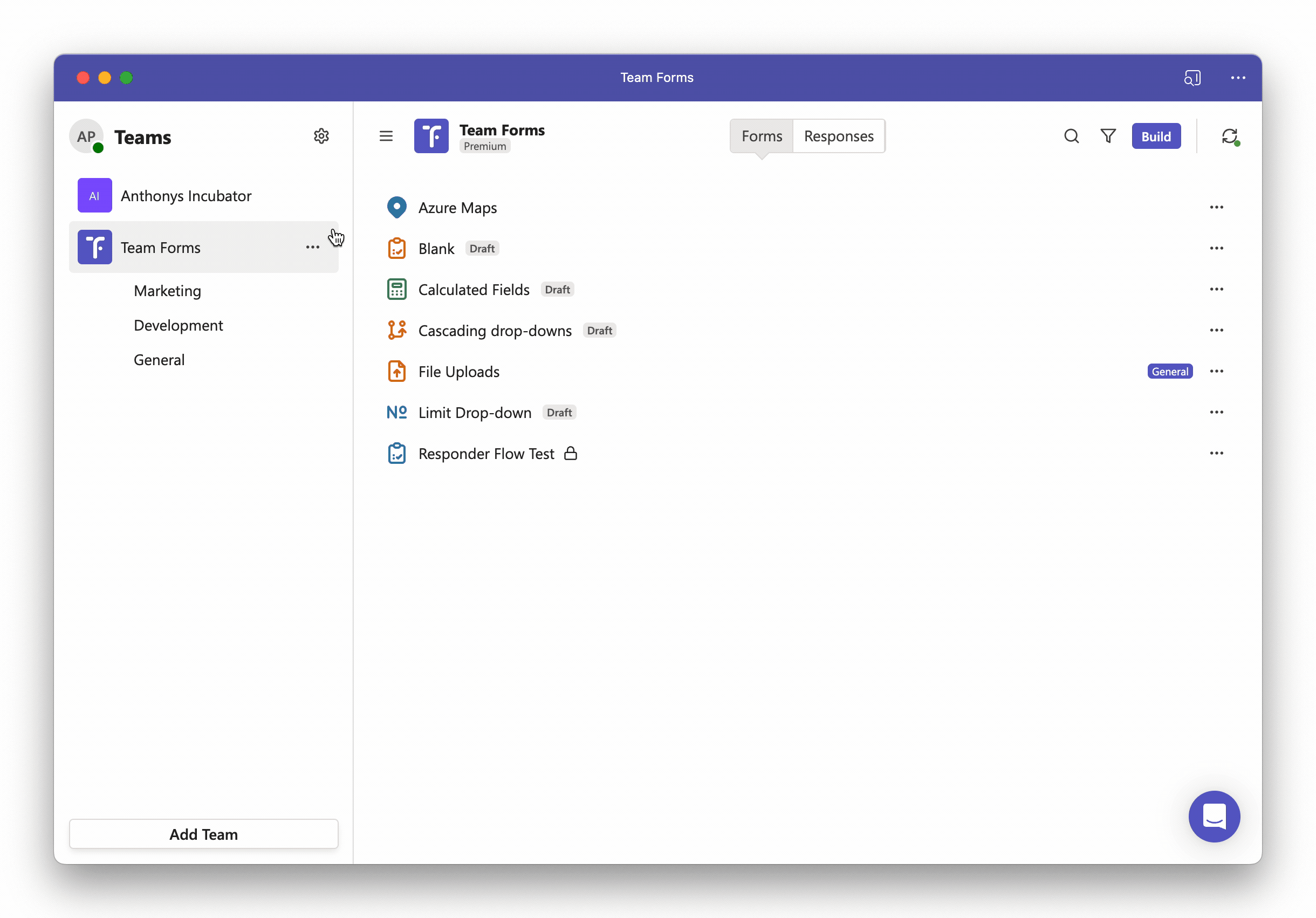The height and width of the screenshot is (918, 1316).
Task: Select the Development channel
Action: pyautogui.click(x=179, y=325)
